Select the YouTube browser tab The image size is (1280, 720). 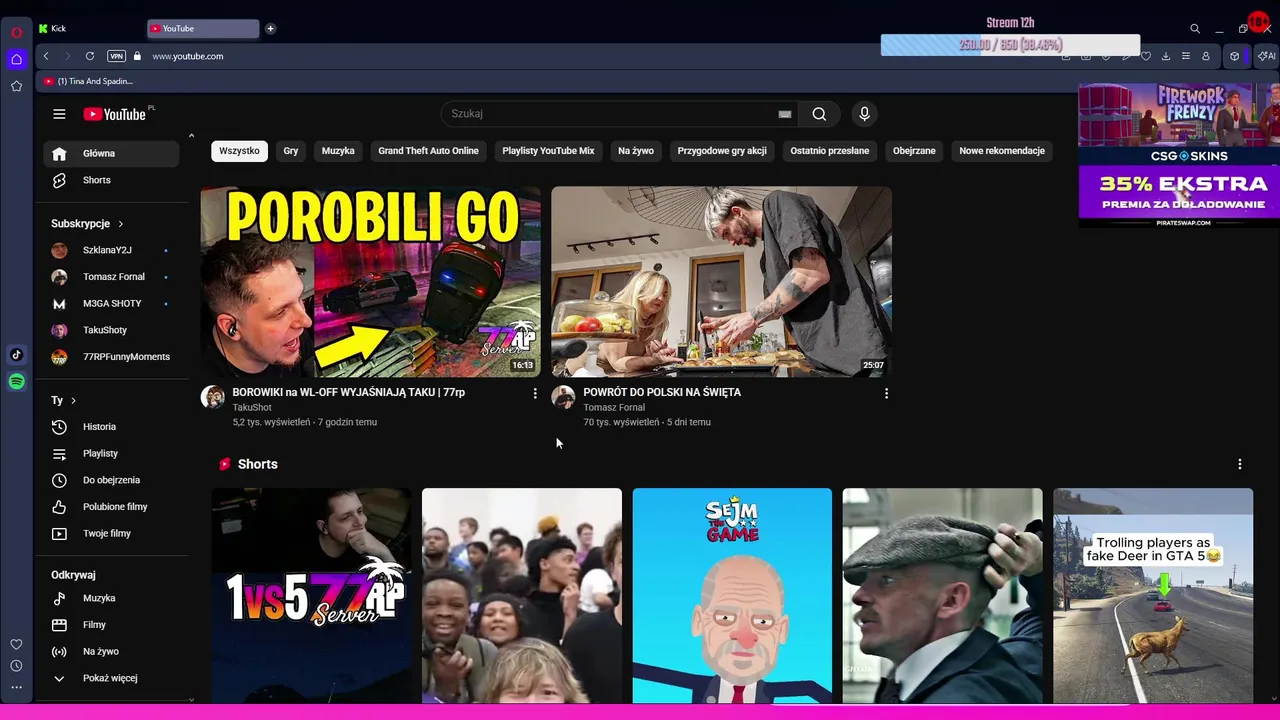click(203, 28)
